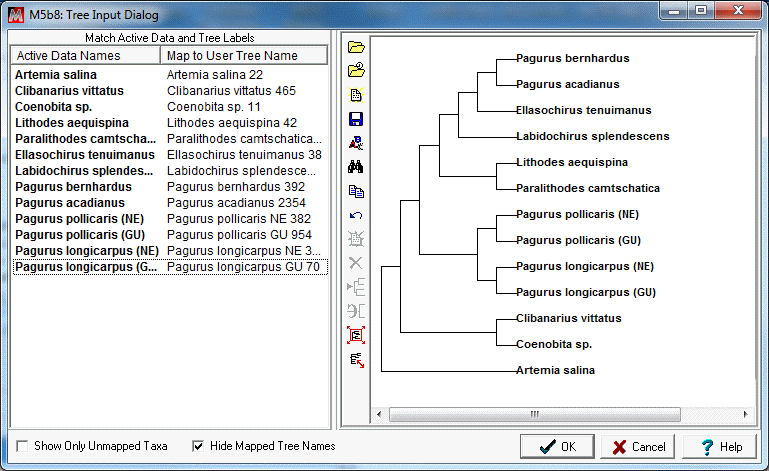Copy the tree with the copy icon
Screen dimensions: 769x471
coord(356,191)
